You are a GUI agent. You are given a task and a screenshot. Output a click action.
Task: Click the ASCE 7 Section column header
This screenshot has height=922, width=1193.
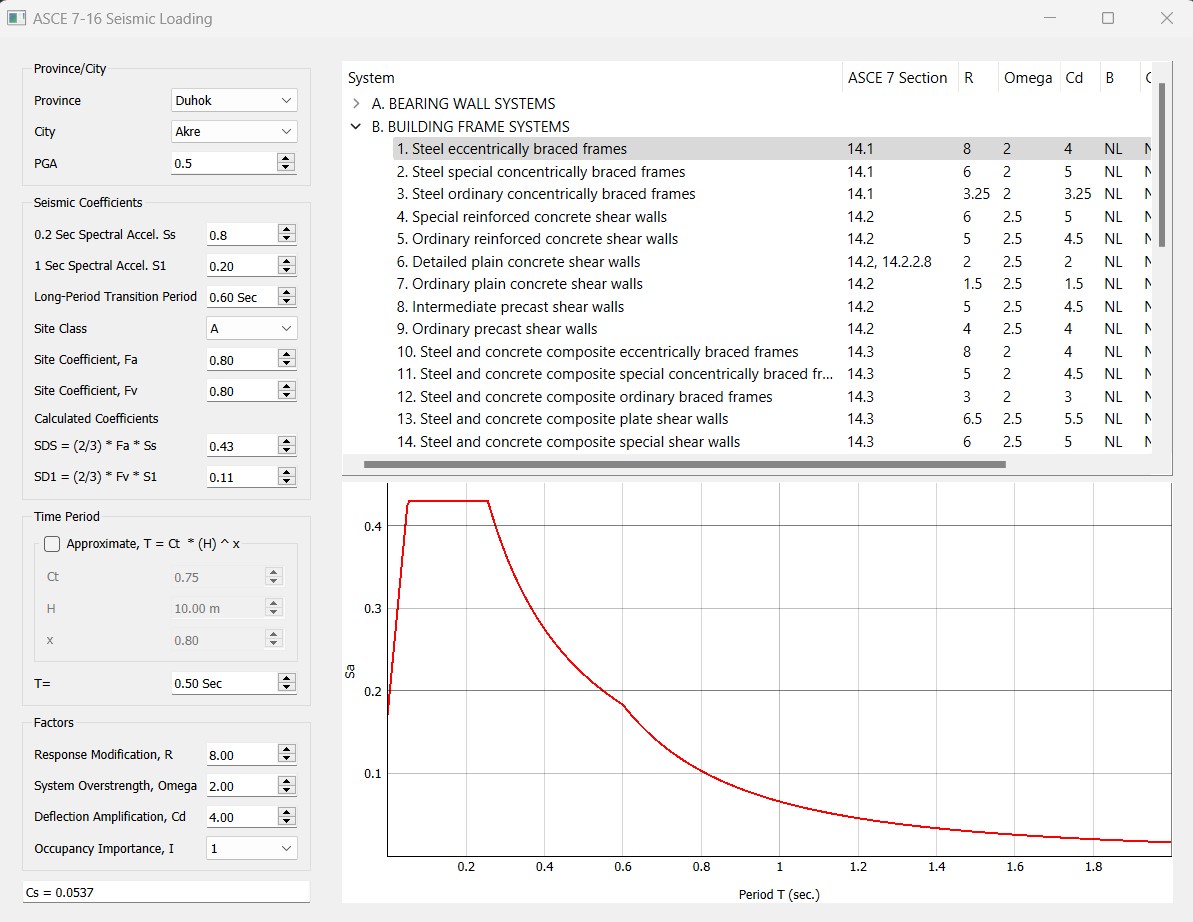(x=899, y=78)
